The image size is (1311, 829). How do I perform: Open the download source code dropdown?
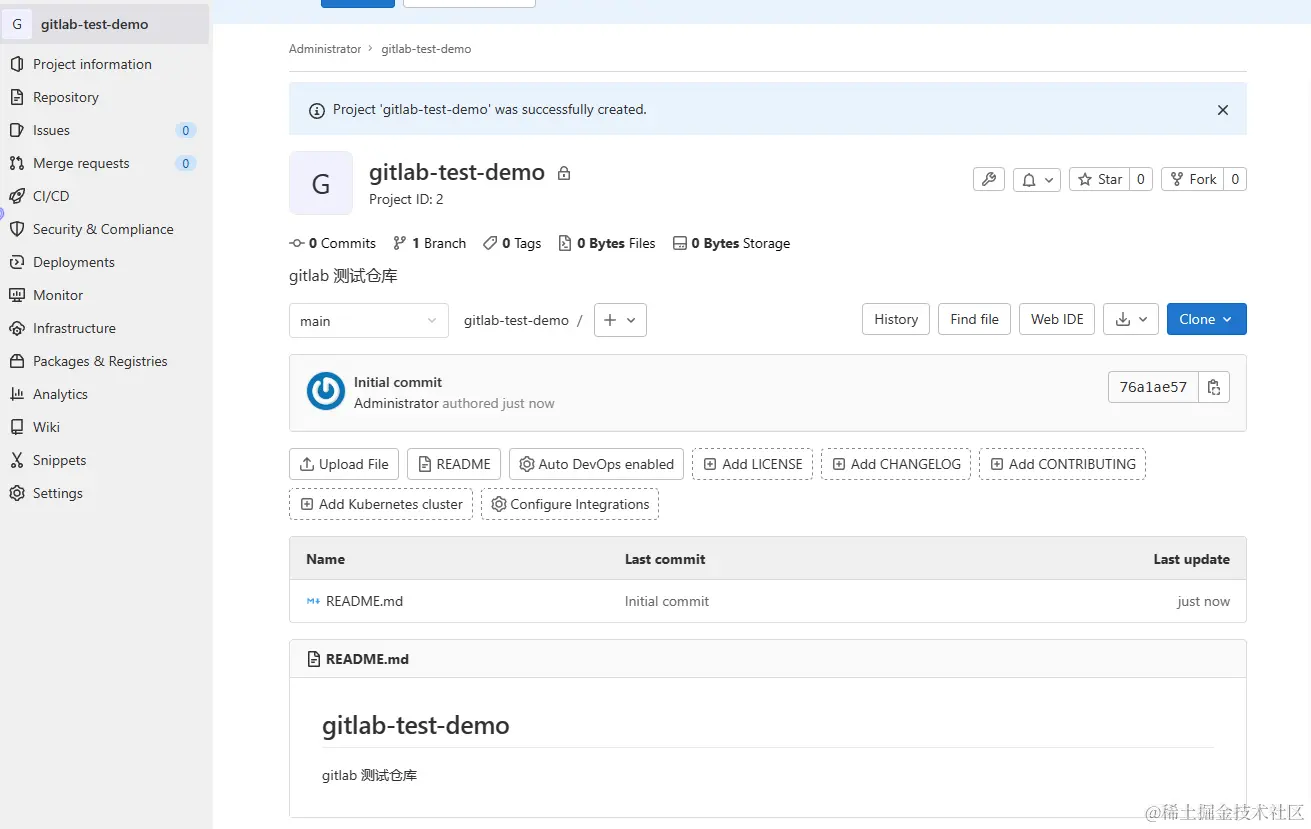(1131, 319)
